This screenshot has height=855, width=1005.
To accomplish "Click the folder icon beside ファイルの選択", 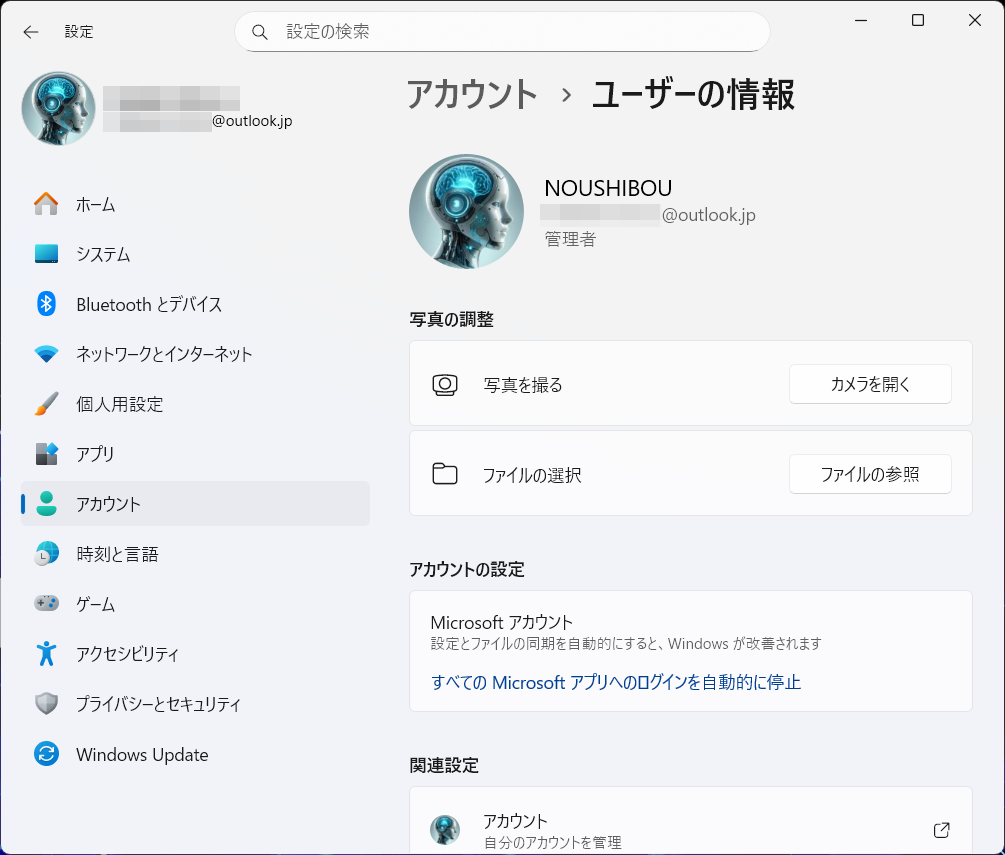I will 445,474.
